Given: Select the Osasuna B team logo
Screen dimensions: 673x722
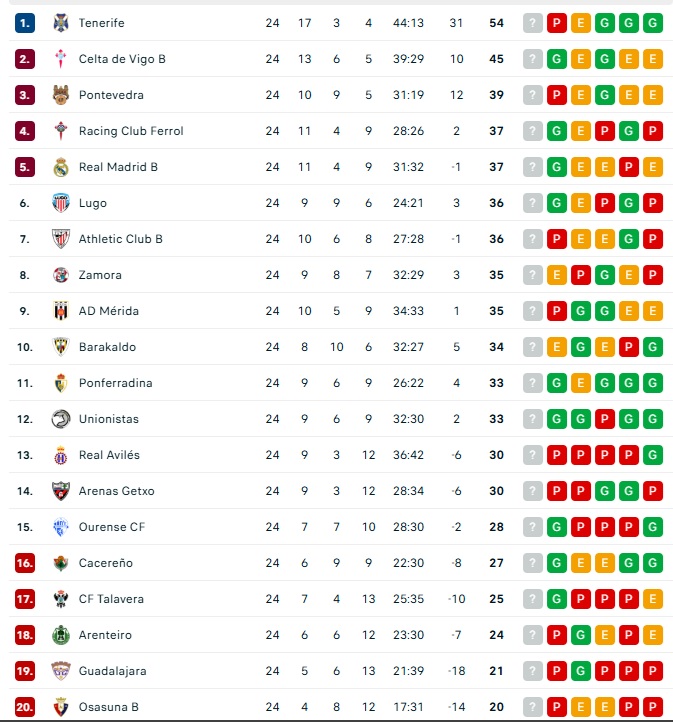Looking at the screenshot, I should click(x=60, y=707).
